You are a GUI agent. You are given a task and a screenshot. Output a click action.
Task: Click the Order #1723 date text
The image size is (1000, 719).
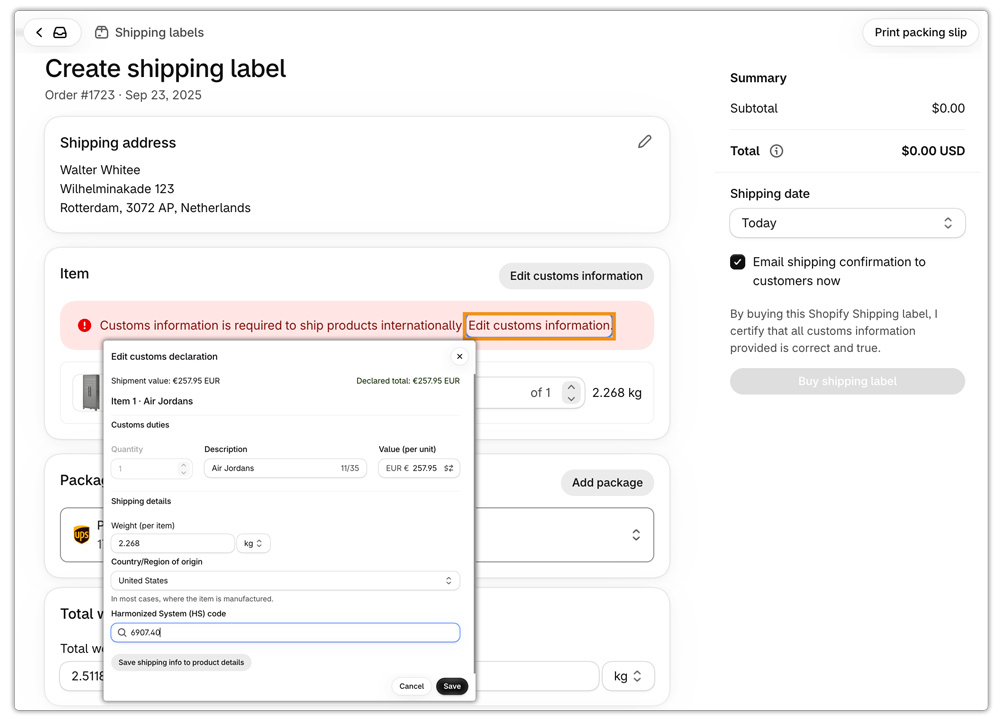click(123, 95)
